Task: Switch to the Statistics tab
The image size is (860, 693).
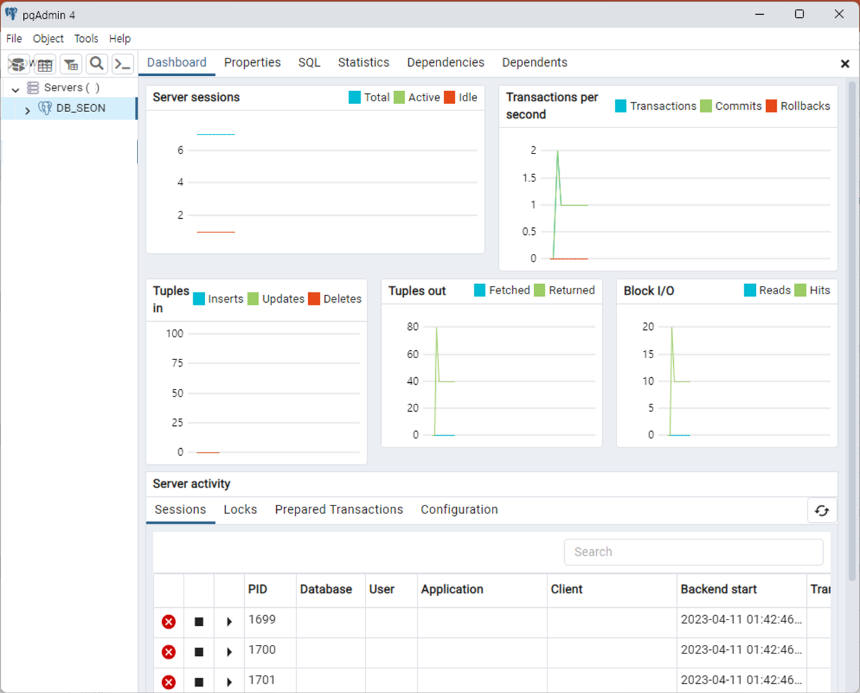Action: (364, 63)
